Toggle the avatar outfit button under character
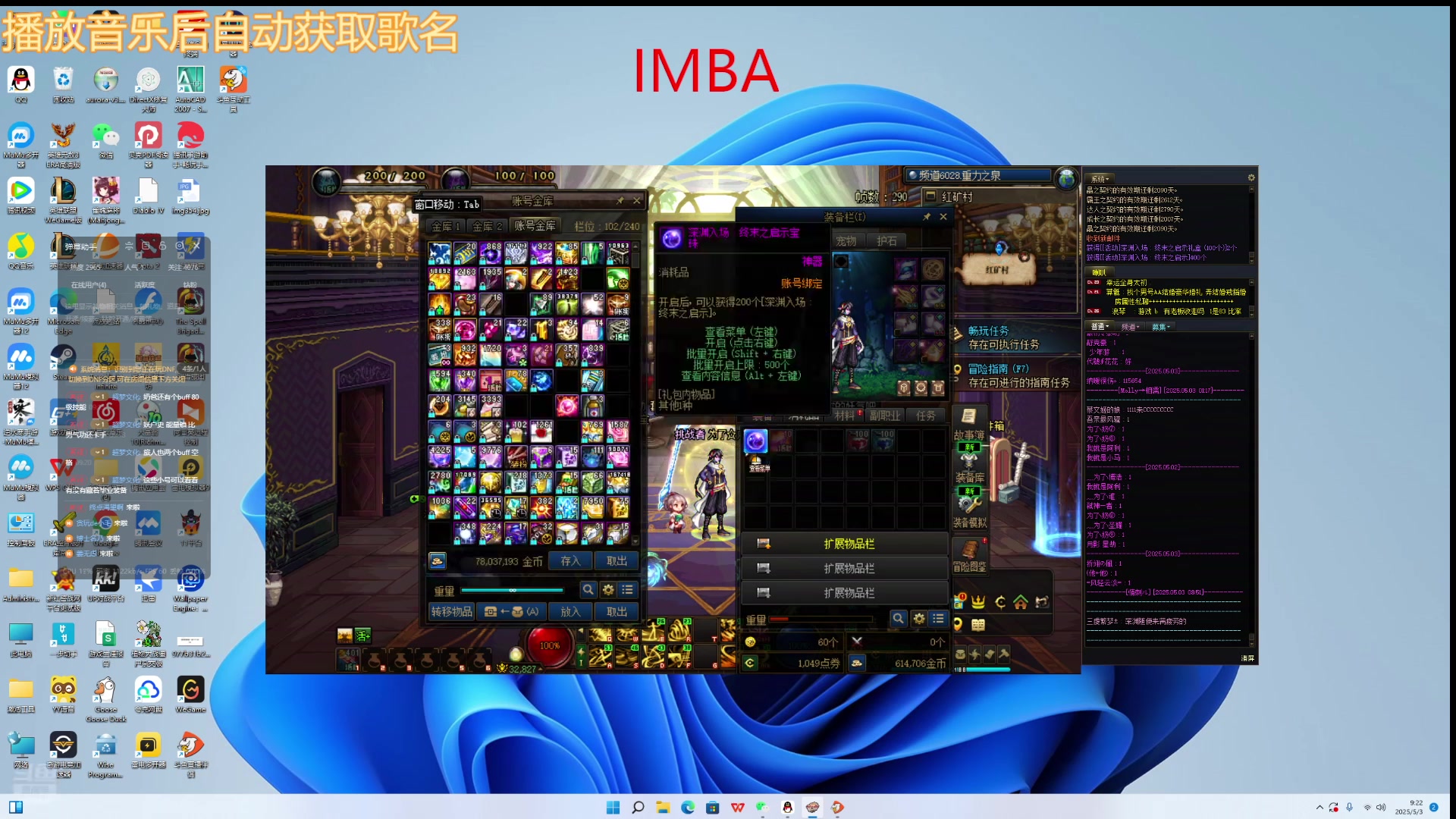 (938, 388)
